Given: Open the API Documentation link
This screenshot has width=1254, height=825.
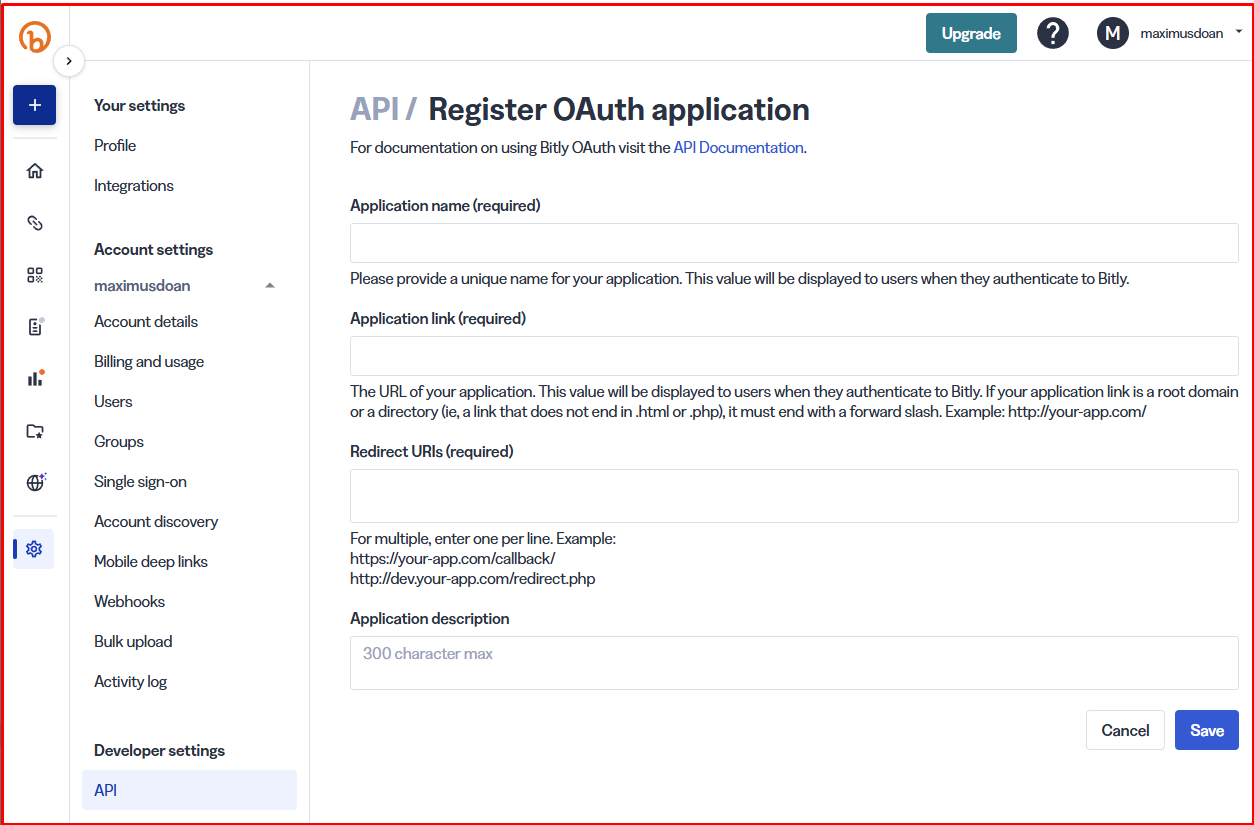Looking at the screenshot, I should (738, 148).
